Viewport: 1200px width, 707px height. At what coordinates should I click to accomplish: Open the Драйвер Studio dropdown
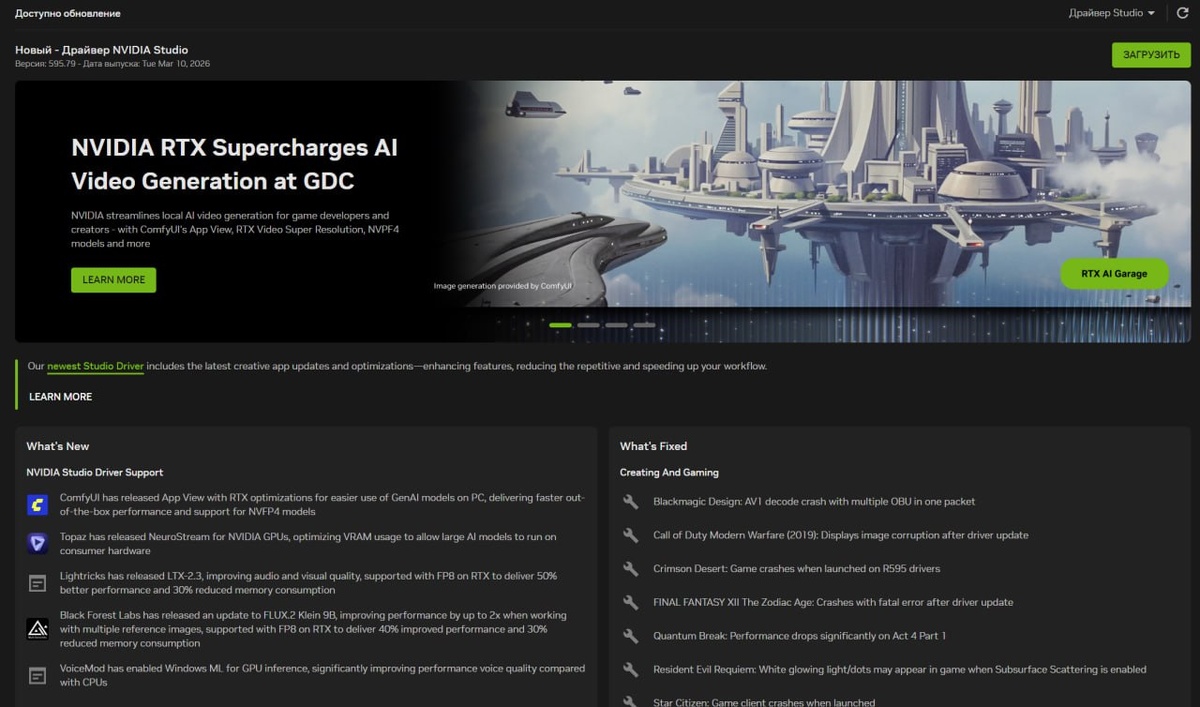click(1111, 13)
